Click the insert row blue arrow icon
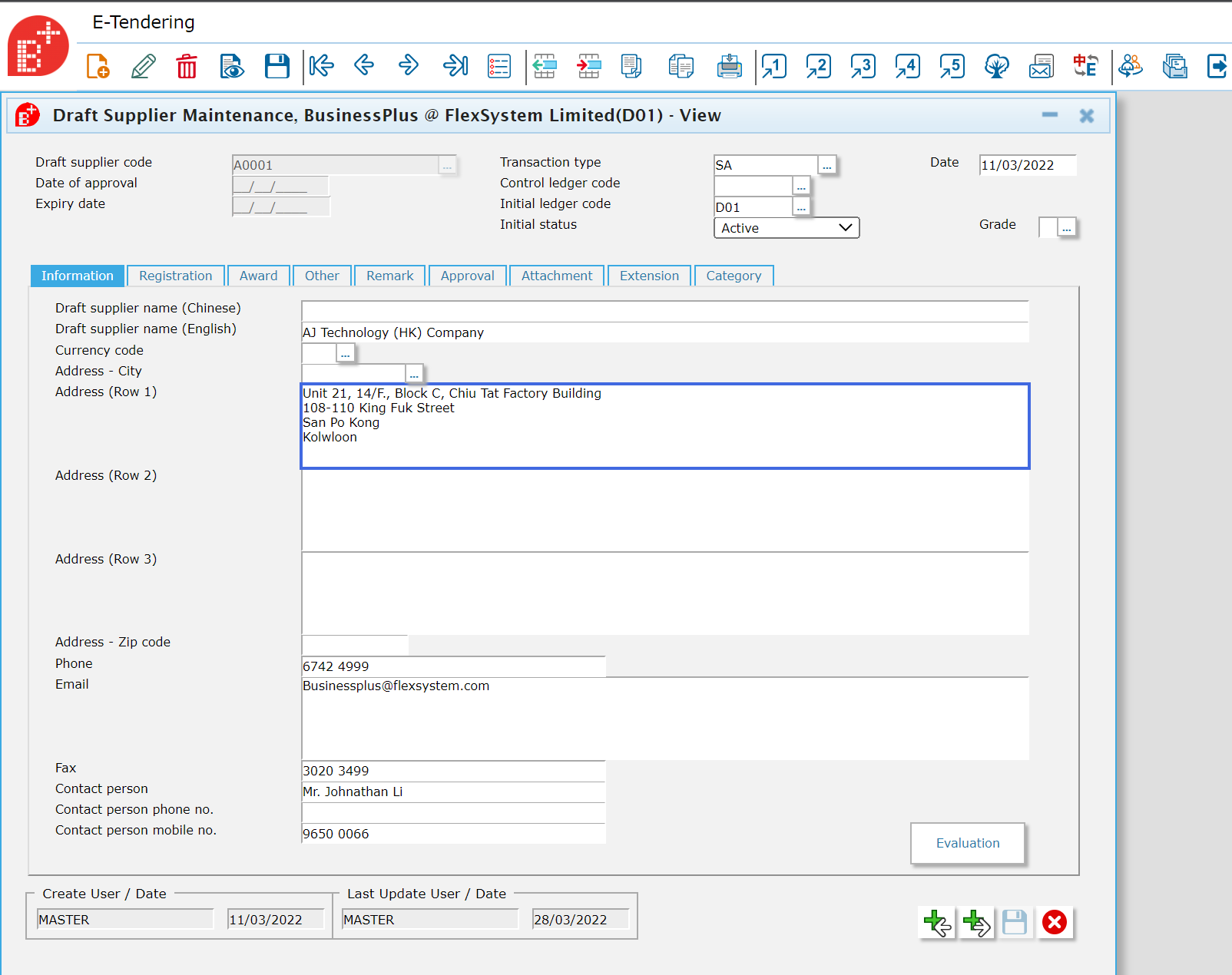 [545, 66]
